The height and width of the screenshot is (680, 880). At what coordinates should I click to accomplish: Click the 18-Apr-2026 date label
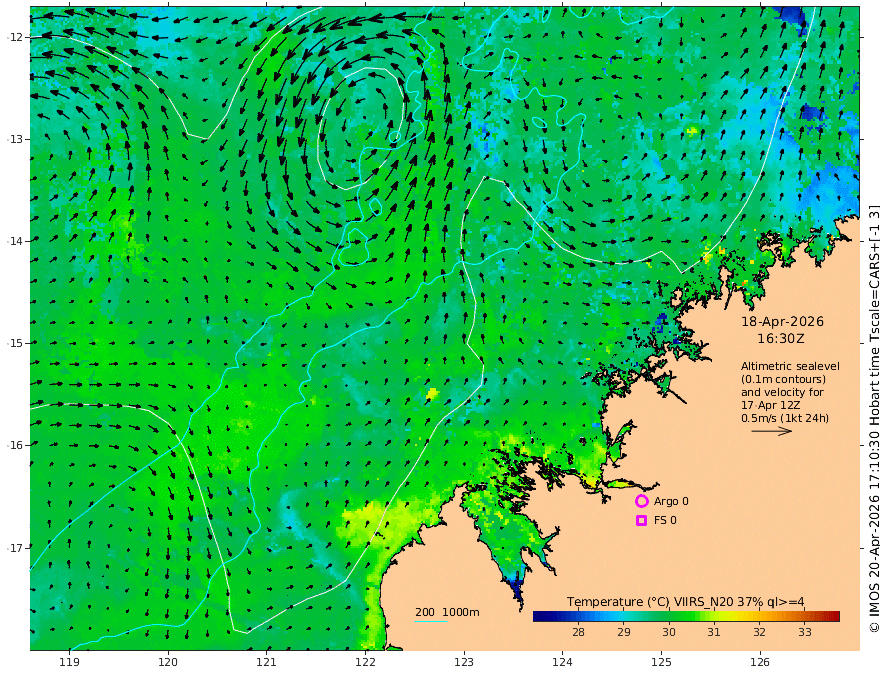tap(782, 321)
